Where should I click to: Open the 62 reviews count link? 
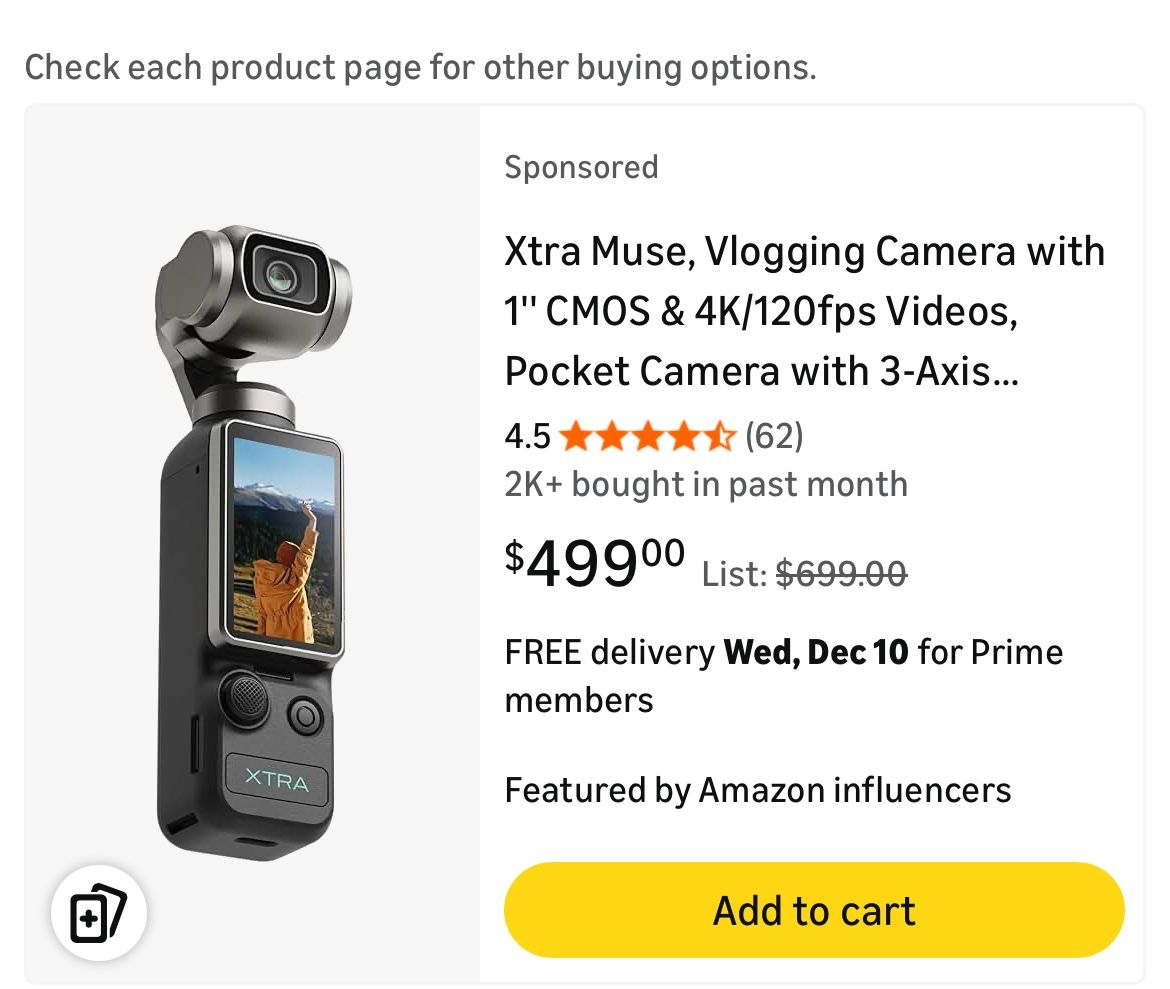tap(774, 436)
